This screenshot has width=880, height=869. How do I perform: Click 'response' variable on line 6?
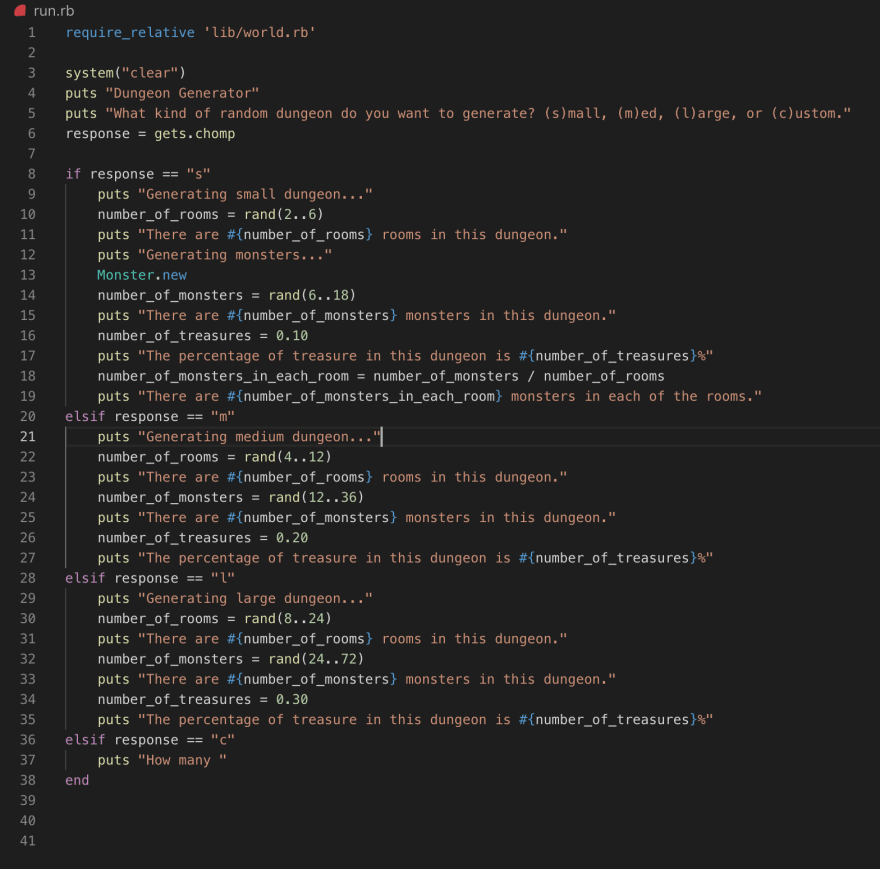coord(98,134)
